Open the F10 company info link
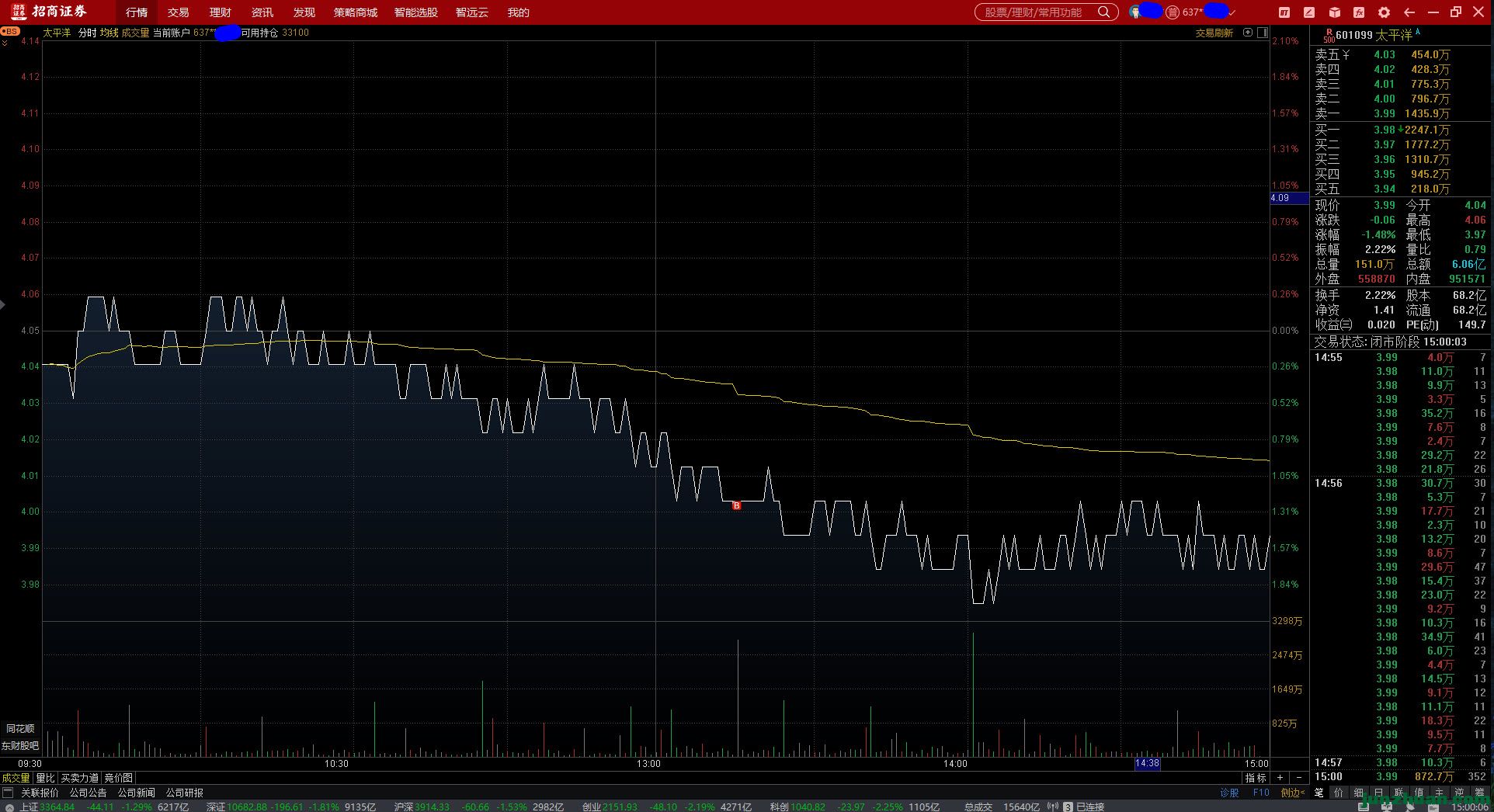Screen dimensions: 1494x812 1261,793
